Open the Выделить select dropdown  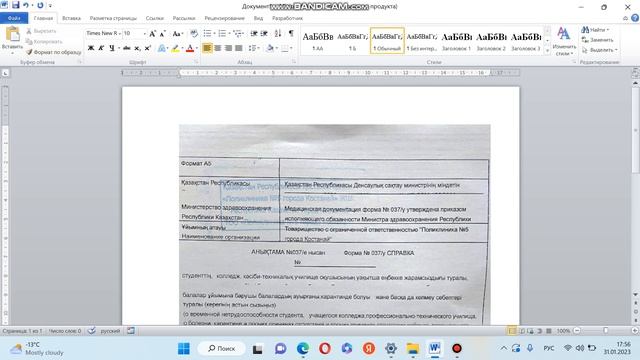coord(600,50)
